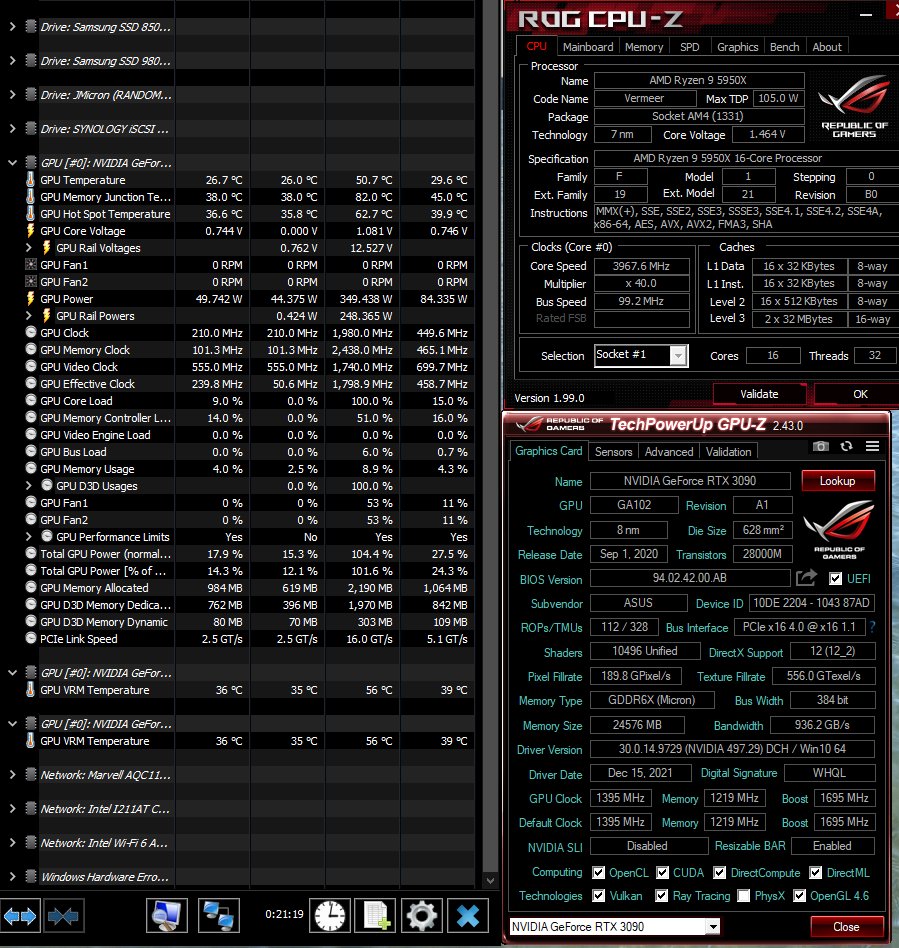
Task: Open the Socket #1 selection dropdown
Action: [x=678, y=356]
